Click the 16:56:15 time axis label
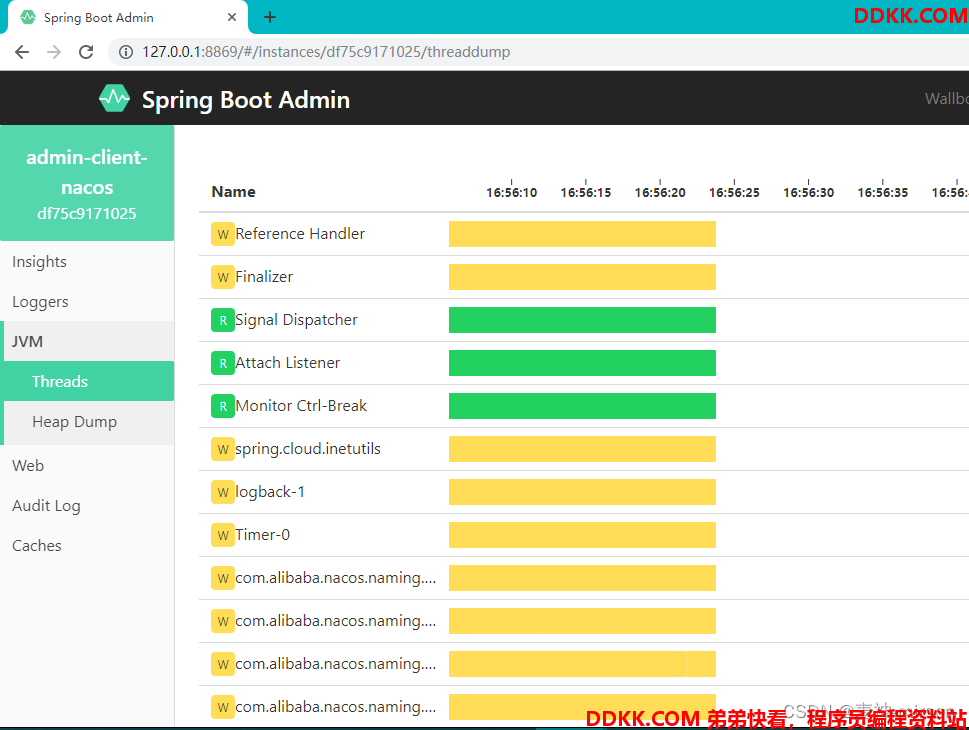Image resolution: width=969 pixels, height=730 pixels. 586,193
